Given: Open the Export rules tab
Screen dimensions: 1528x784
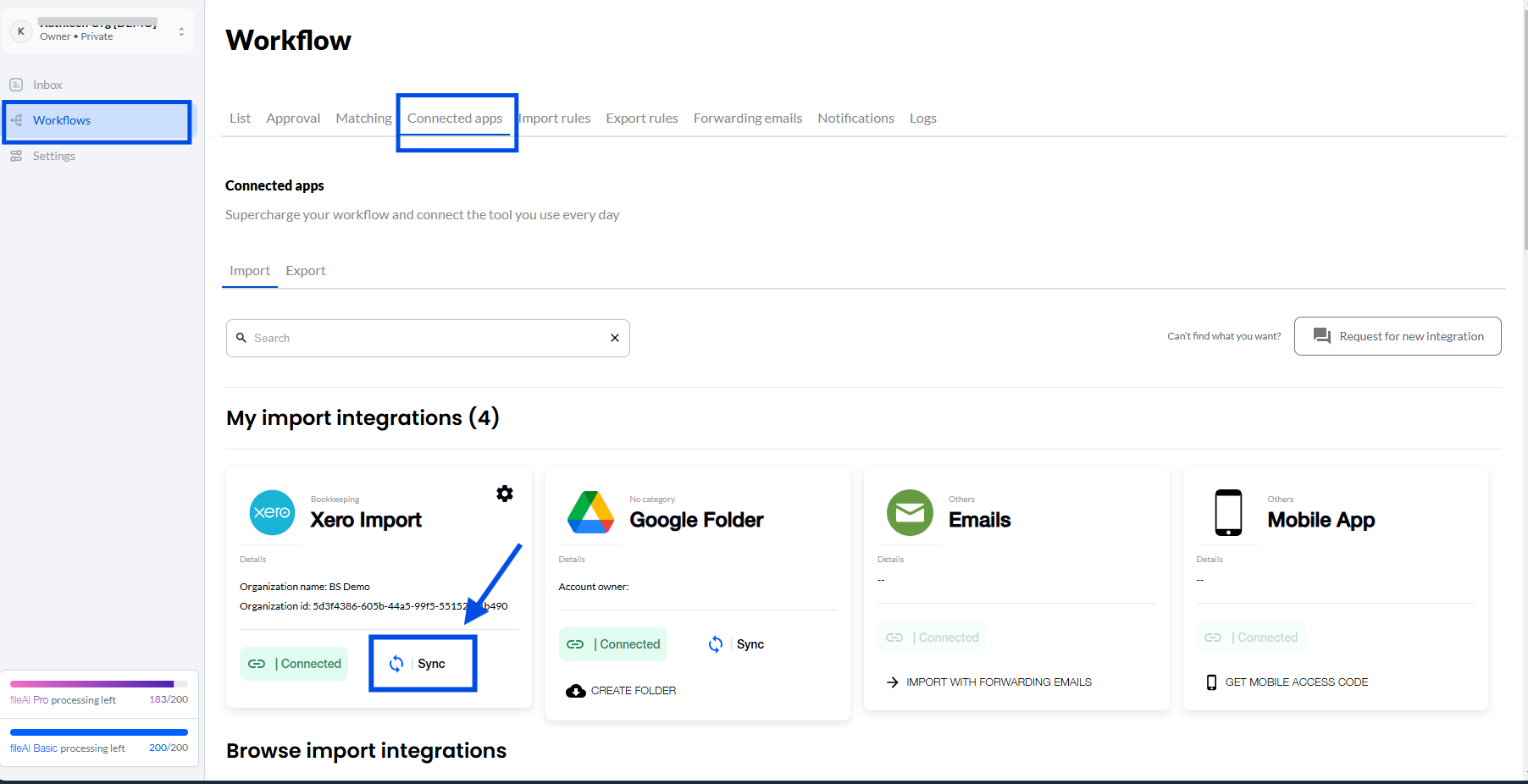Looking at the screenshot, I should coord(642,119).
